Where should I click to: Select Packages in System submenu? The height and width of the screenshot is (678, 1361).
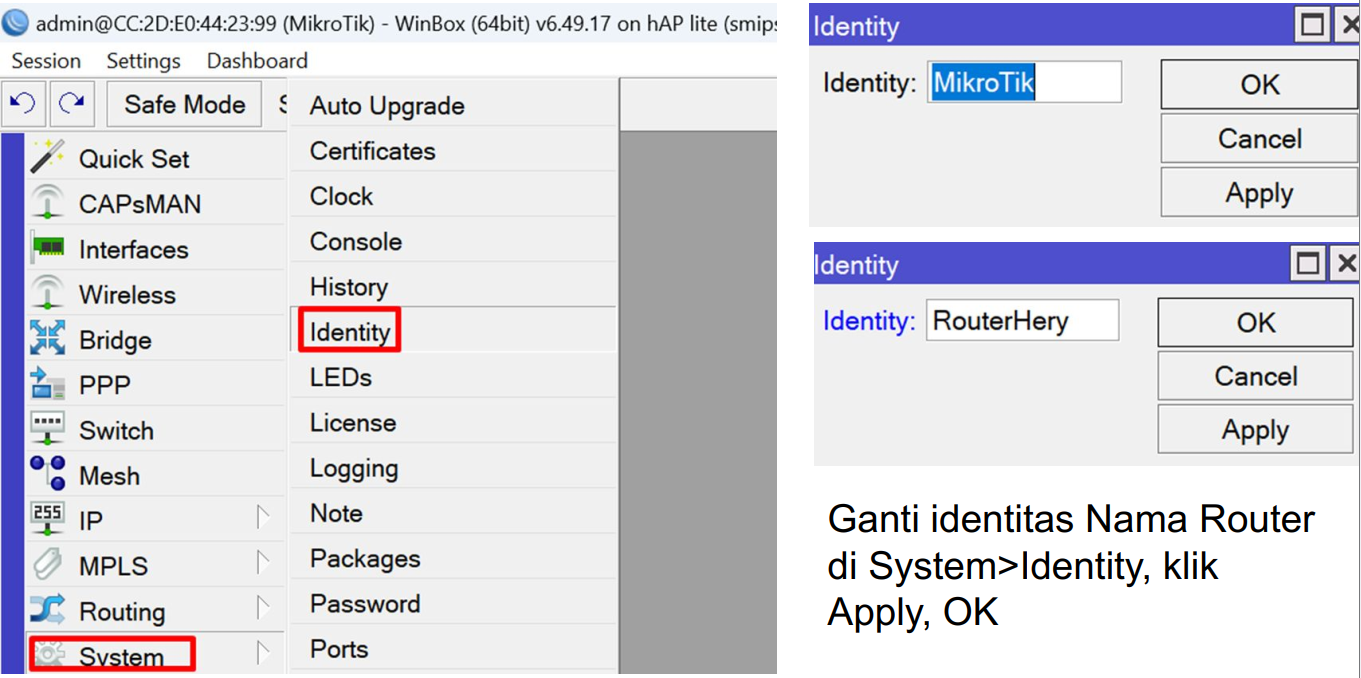tap(453, 558)
